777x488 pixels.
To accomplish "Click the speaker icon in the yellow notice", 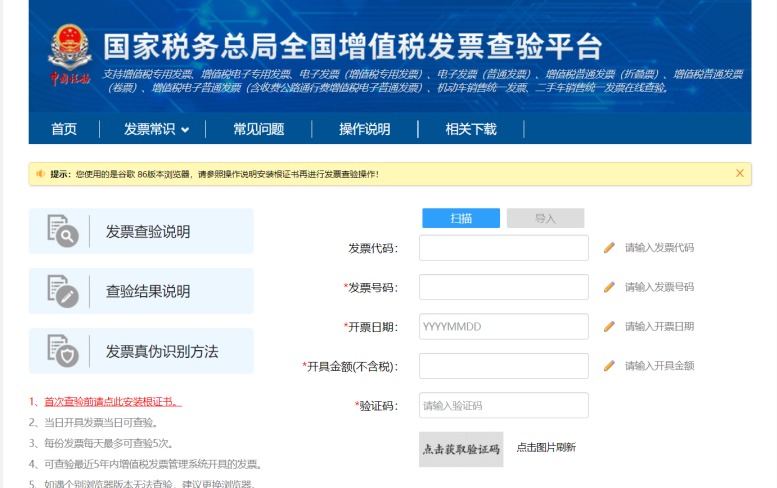I will click(x=41, y=174).
